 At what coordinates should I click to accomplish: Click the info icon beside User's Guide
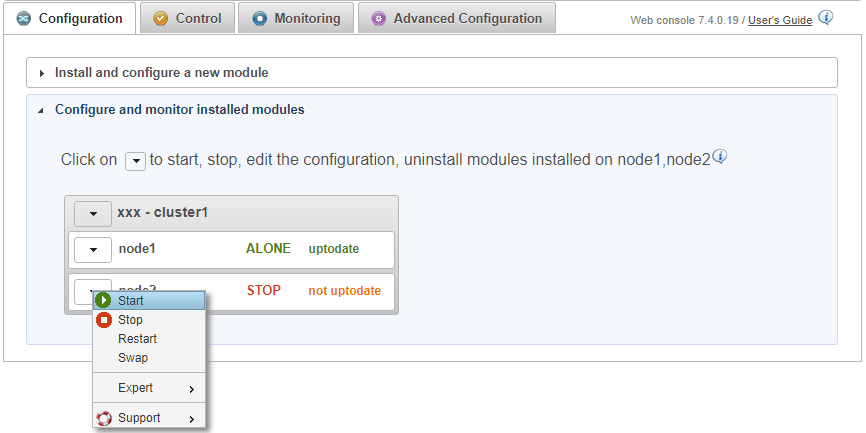click(825, 18)
